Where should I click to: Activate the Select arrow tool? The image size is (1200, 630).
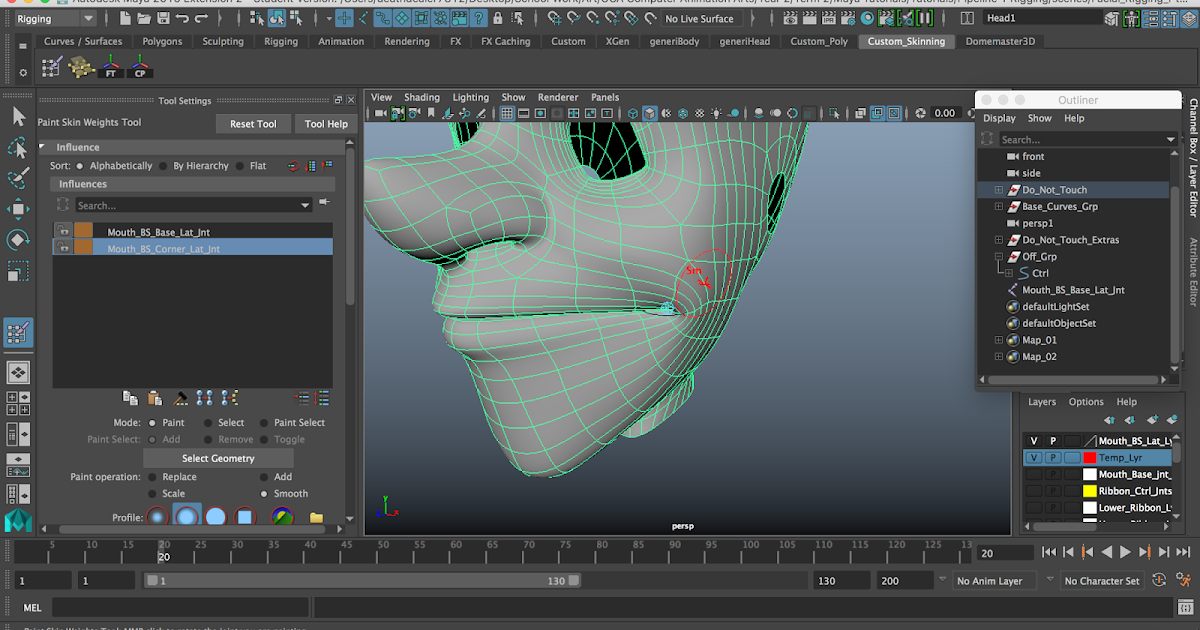18,117
